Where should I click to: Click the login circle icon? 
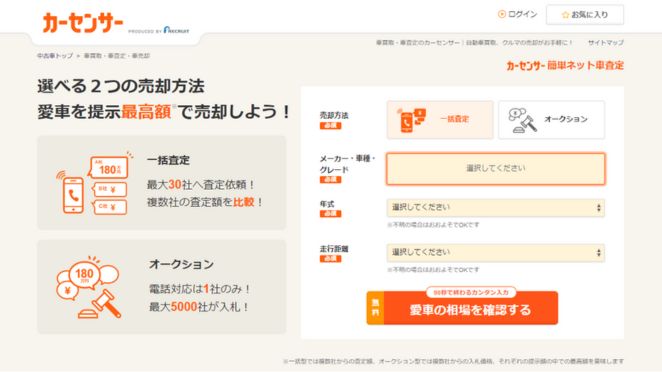tap(502, 14)
